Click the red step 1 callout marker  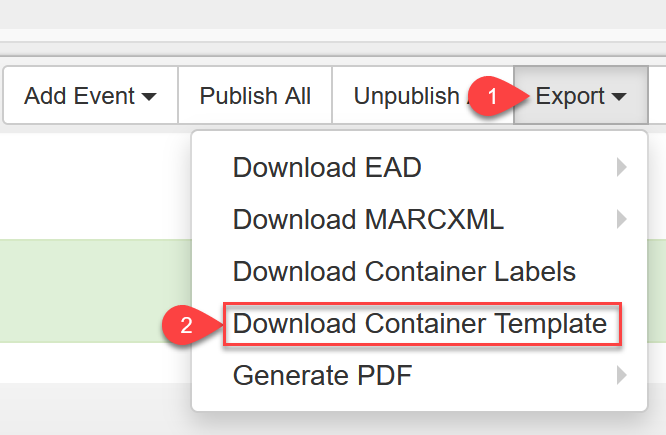491,97
